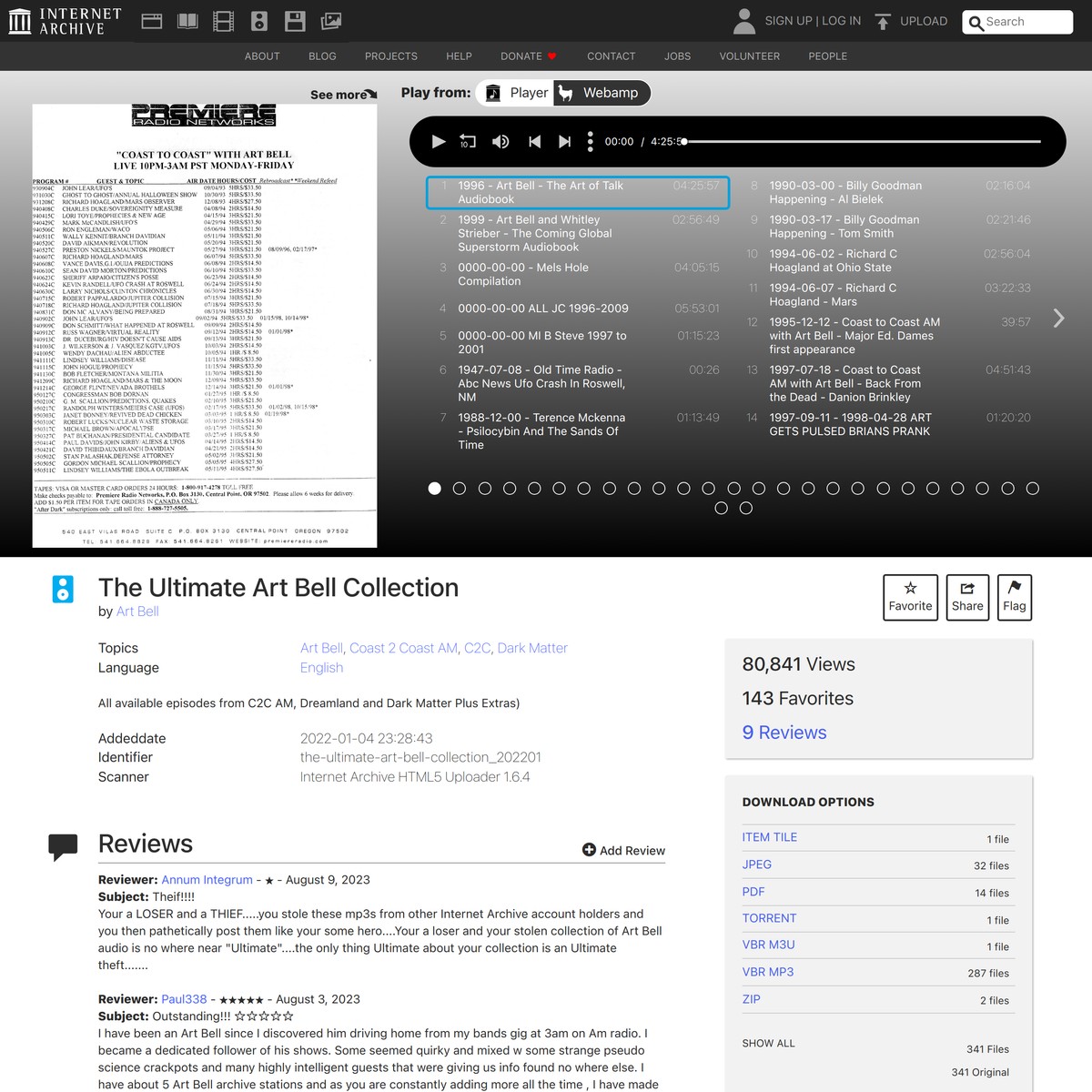Viewport: 1092px width, 1092px height.
Task: Skip to previous track
Action: click(x=535, y=141)
